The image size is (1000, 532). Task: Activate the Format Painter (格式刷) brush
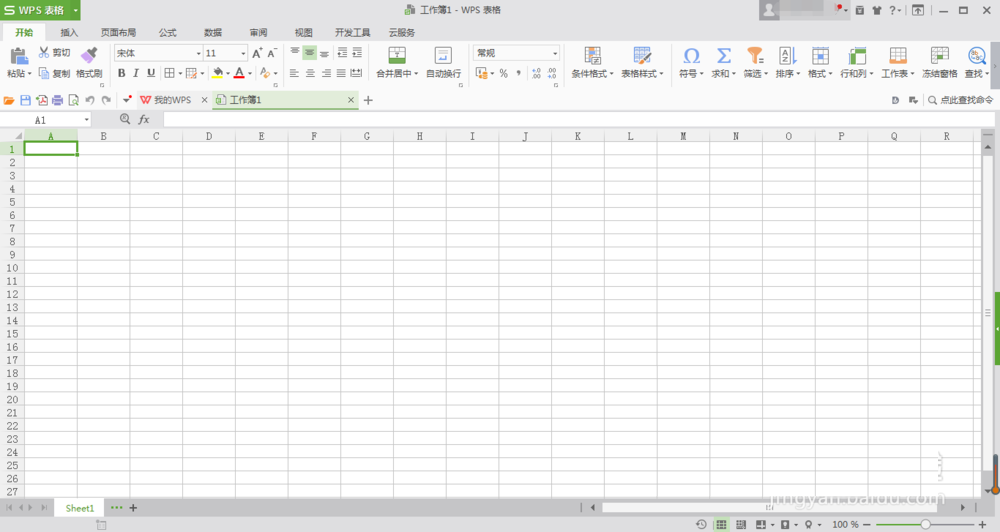click(x=89, y=55)
